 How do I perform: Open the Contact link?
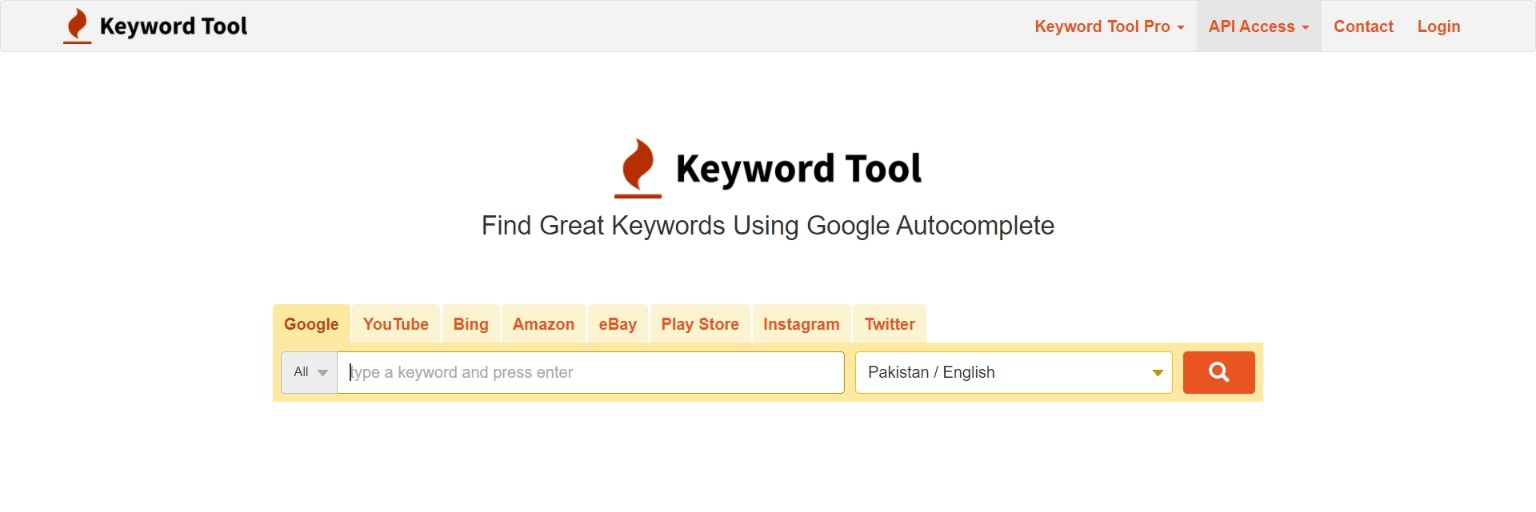1363,27
